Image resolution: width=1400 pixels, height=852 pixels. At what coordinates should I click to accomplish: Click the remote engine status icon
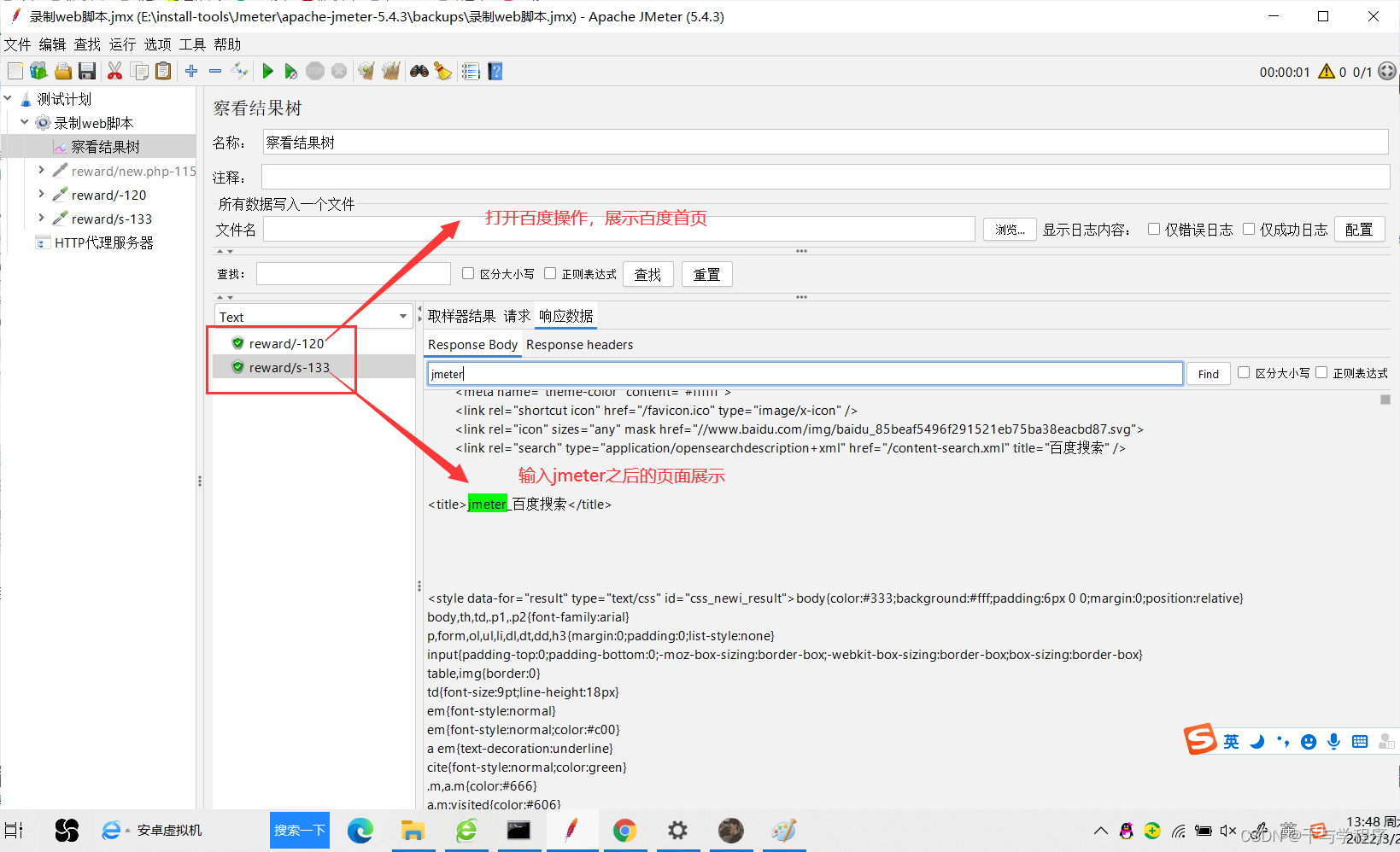point(1387,72)
